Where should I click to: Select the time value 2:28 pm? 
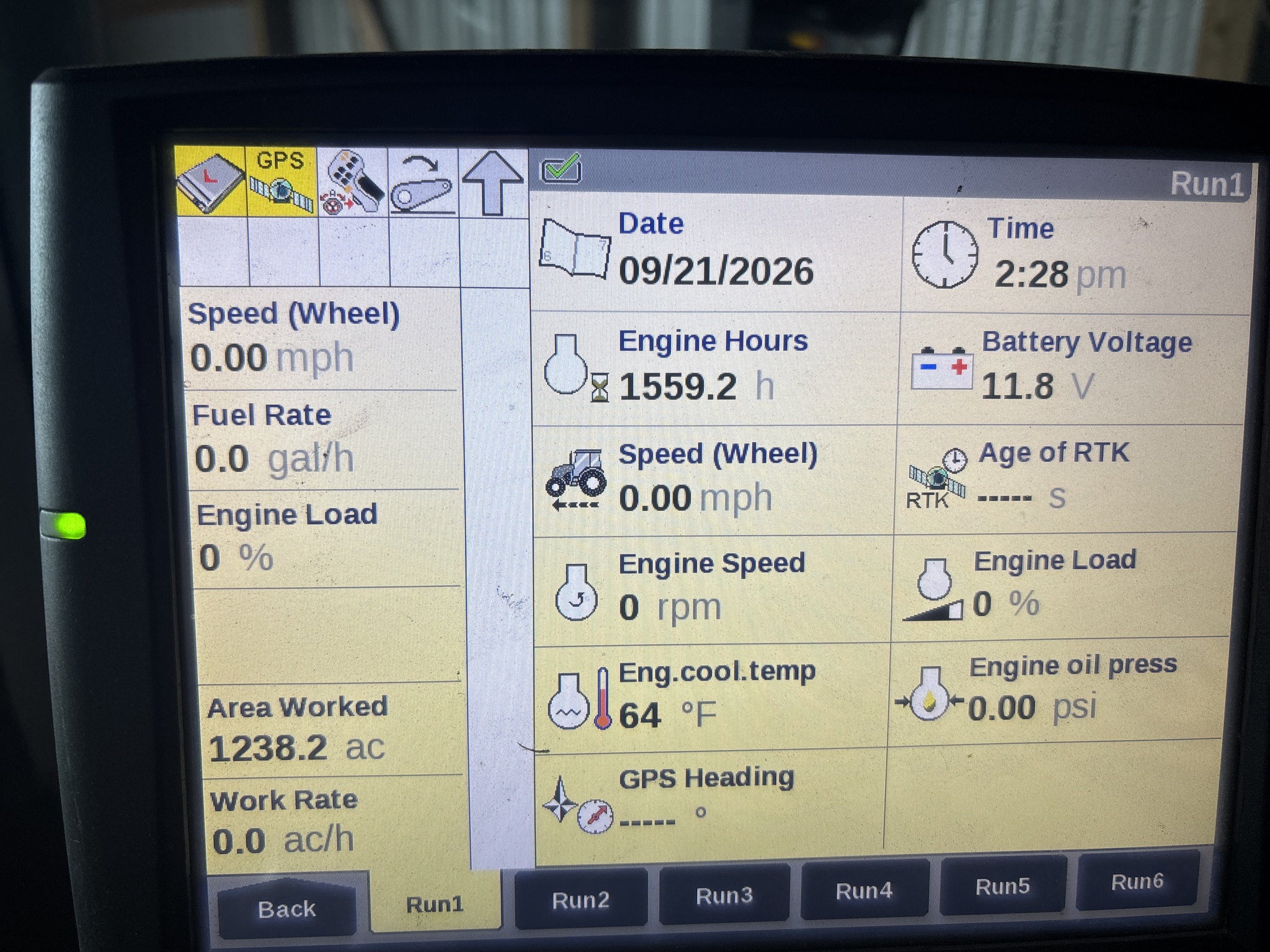pos(1060,275)
